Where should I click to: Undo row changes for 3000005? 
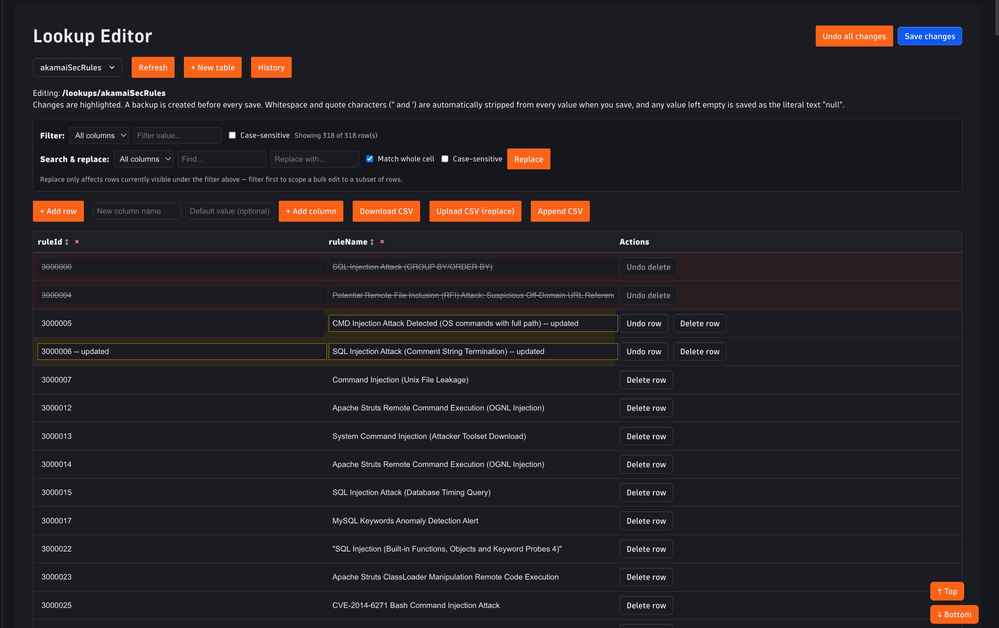pyautogui.click(x=643, y=324)
